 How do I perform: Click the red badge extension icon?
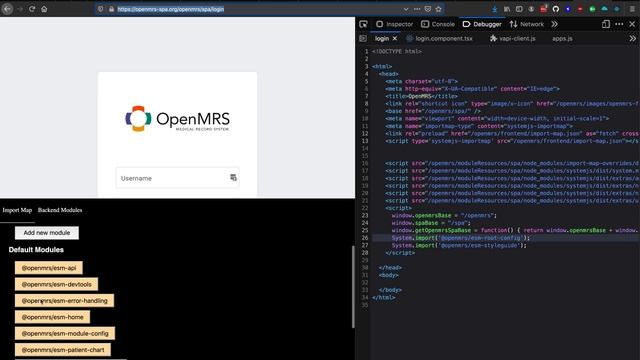point(543,9)
